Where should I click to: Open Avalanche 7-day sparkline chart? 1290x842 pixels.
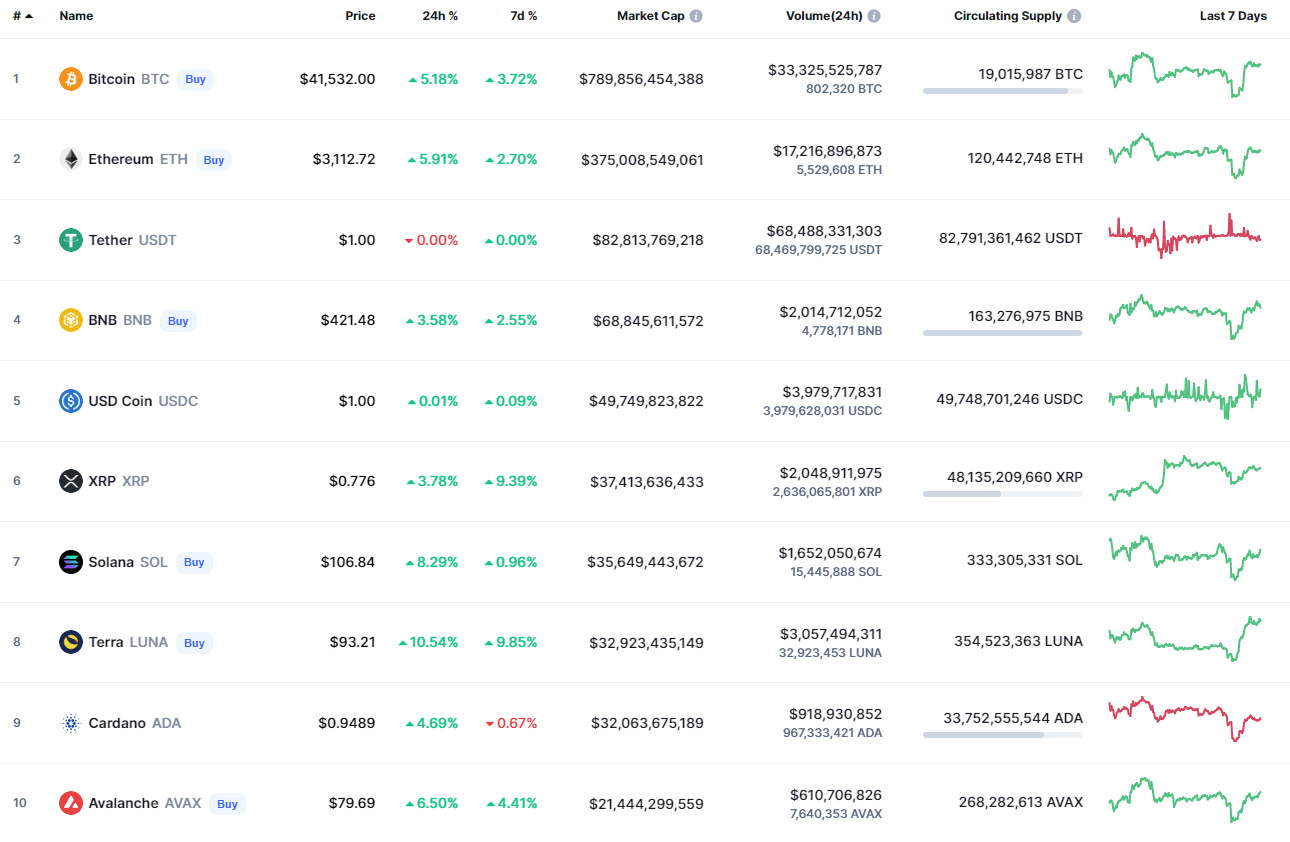[x=1185, y=800]
